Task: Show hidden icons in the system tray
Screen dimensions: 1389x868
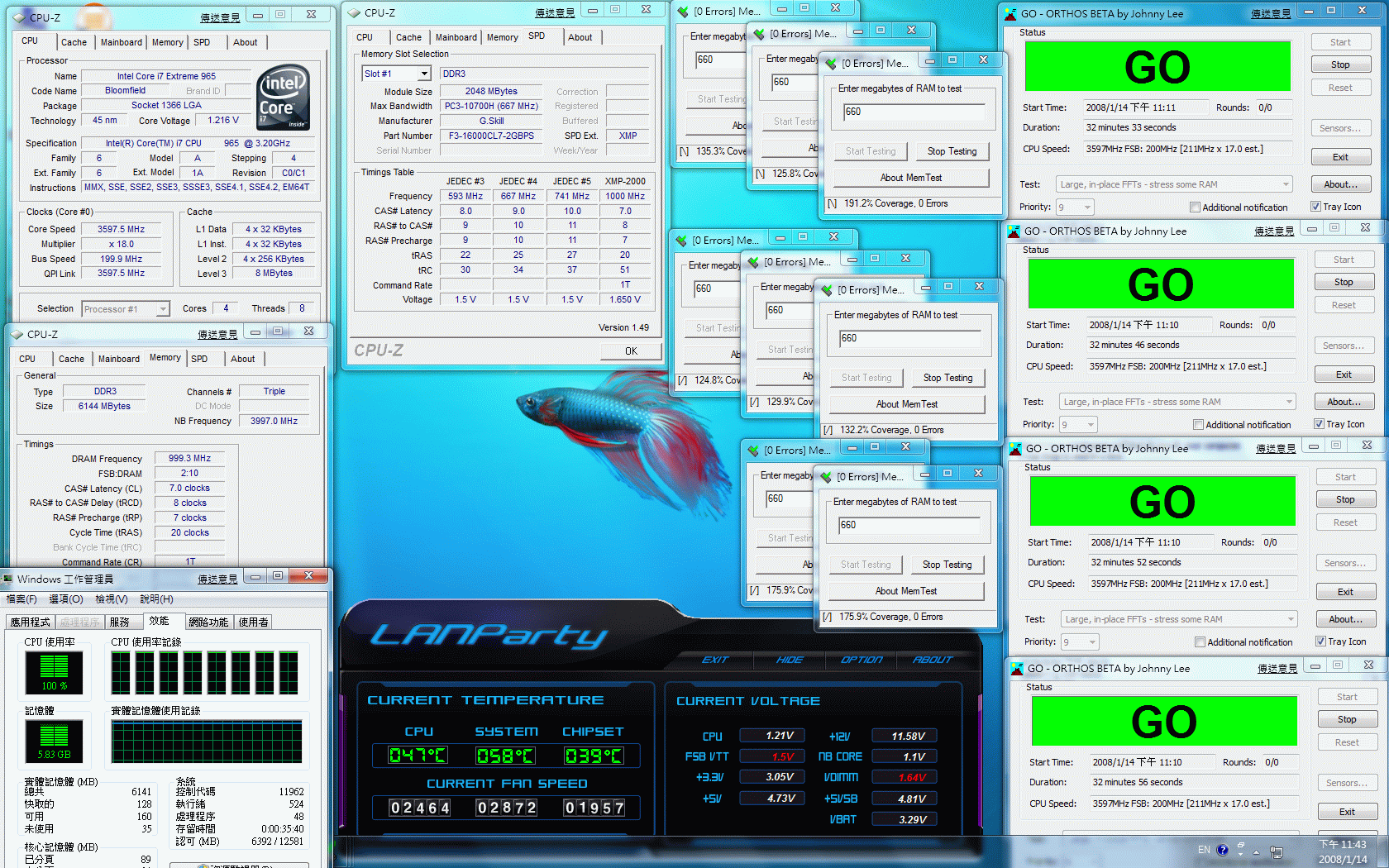Action: pos(1256,851)
